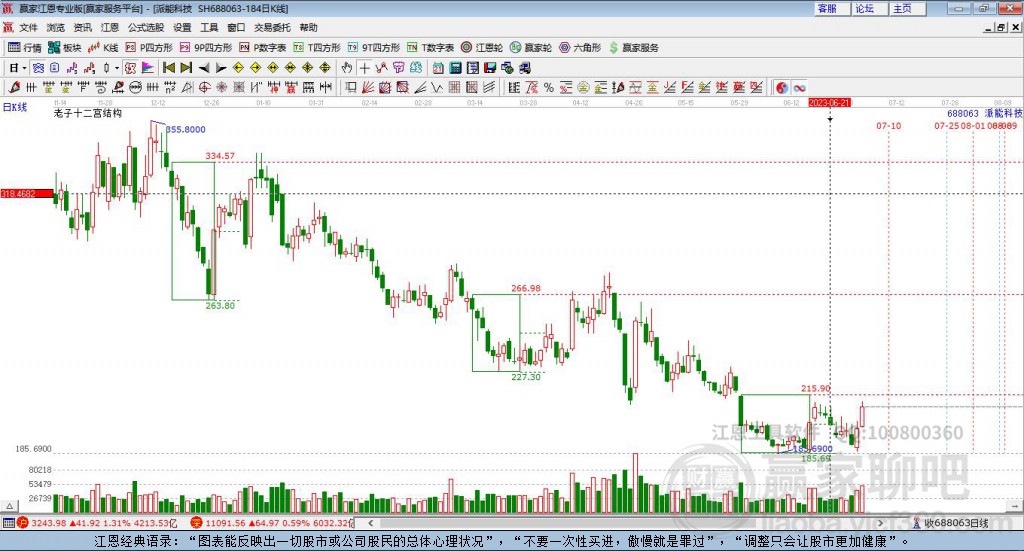
Task: Select the percent % retracement tool
Action: (549, 87)
